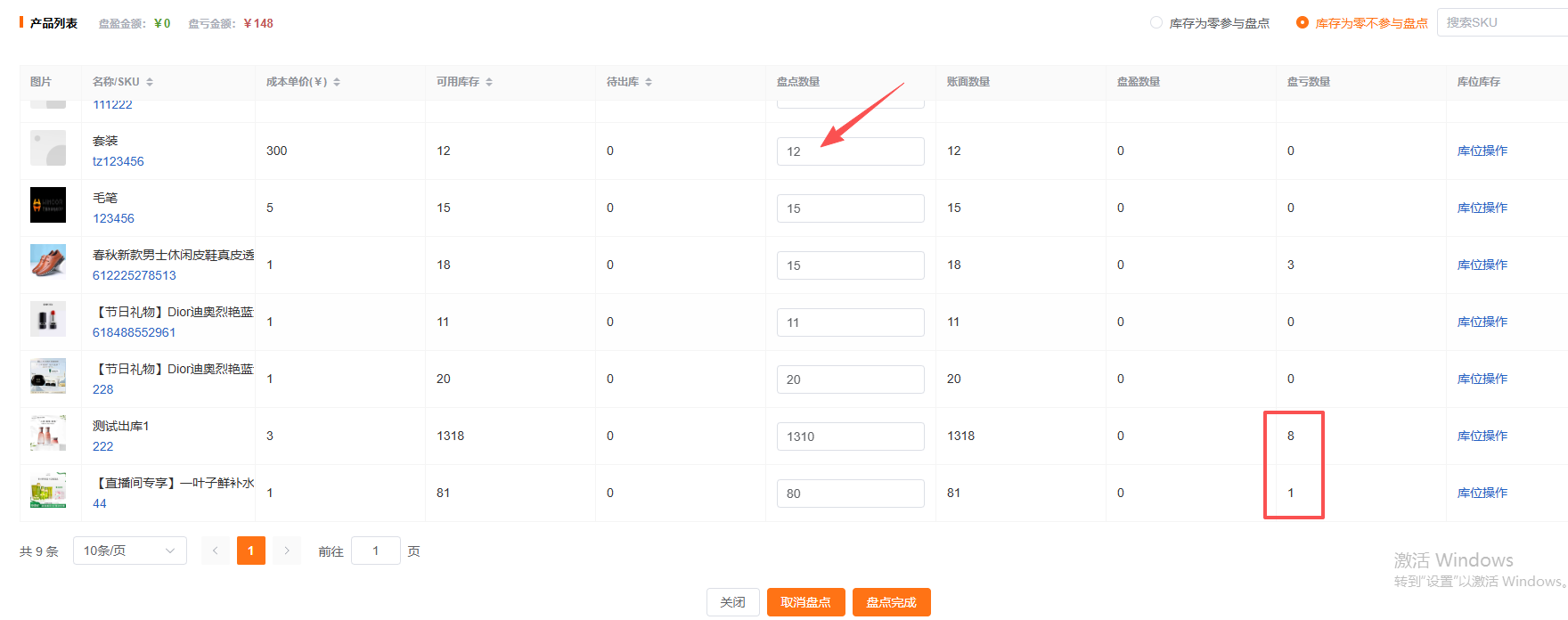Select 库存为零参与盘点 radio option

[x=1156, y=22]
